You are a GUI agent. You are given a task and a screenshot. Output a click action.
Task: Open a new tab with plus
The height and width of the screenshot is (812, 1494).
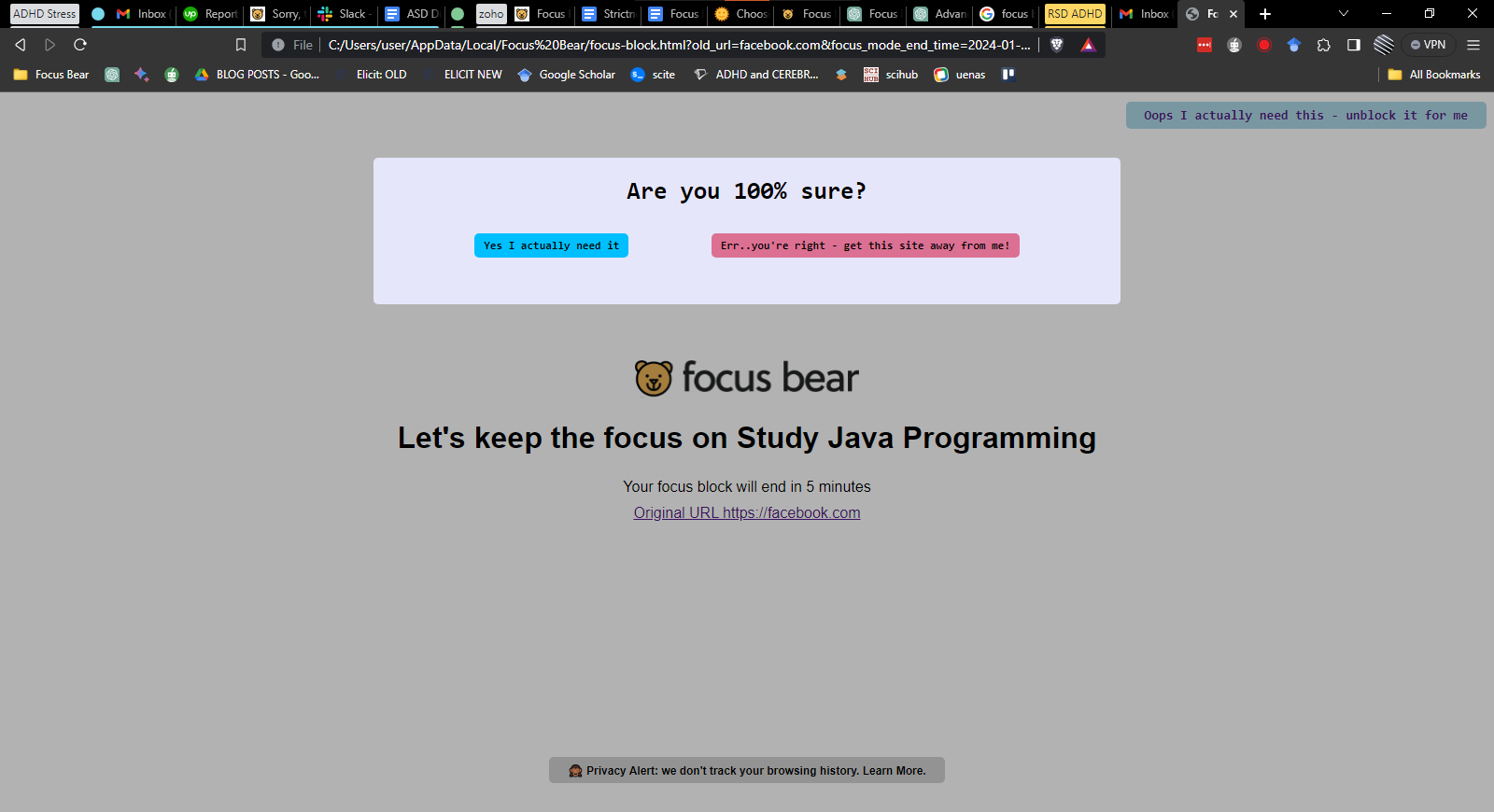coord(1265,14)
